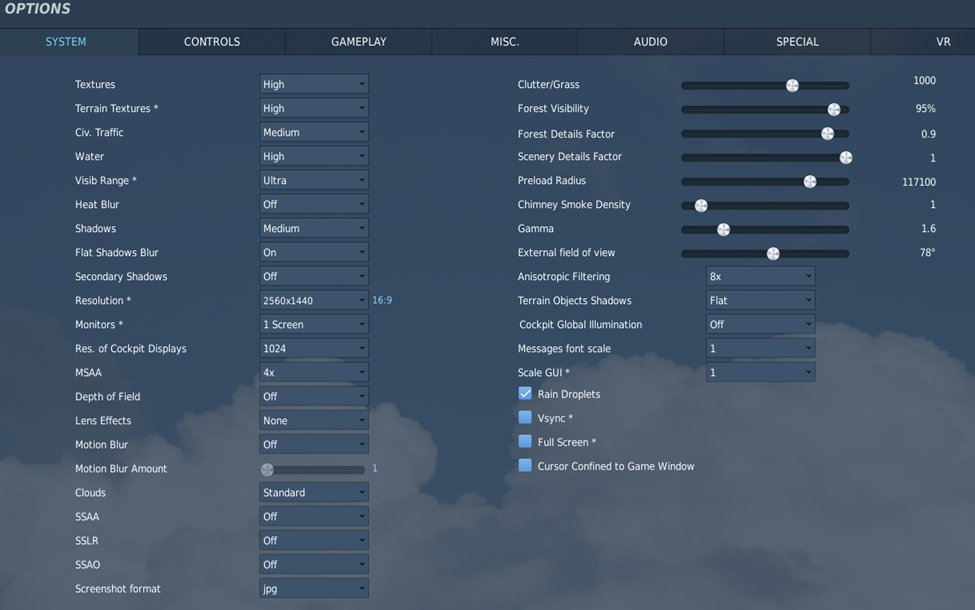The height and width of the screenshot is (610, 975).
Task: Go to the AUDIO tab
Action: (x=650, y=42)
